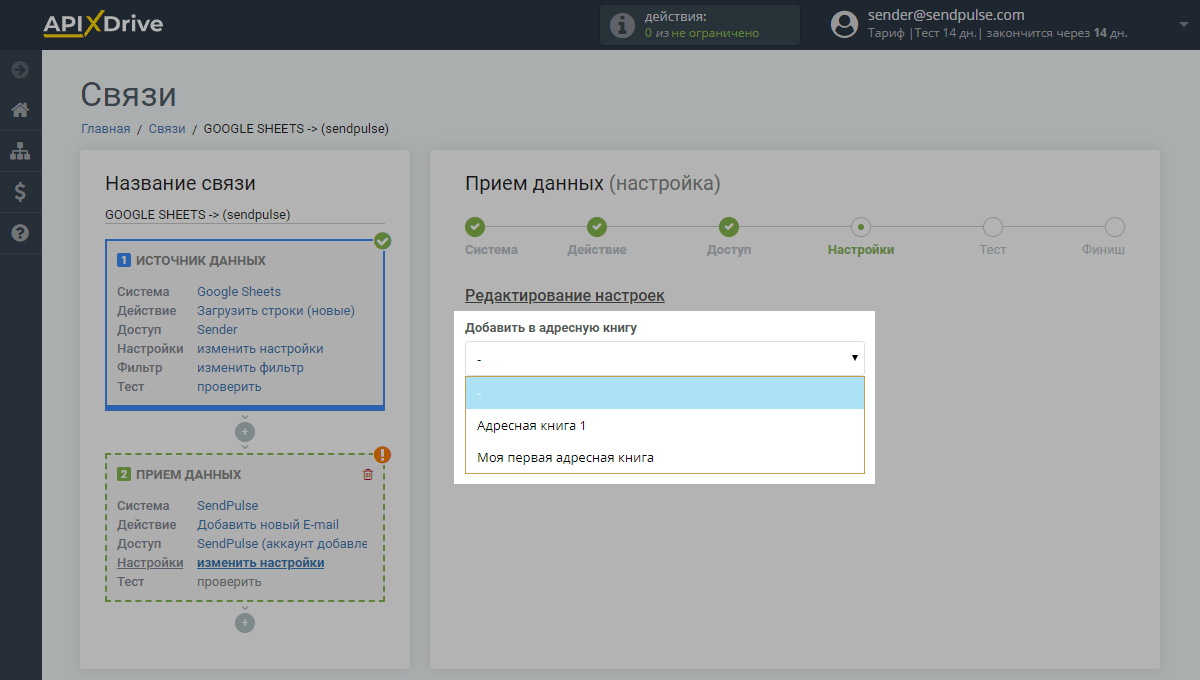The image size is (1200, 680).
Task: Click изменить фильтр link
Action: coord(250,368)
